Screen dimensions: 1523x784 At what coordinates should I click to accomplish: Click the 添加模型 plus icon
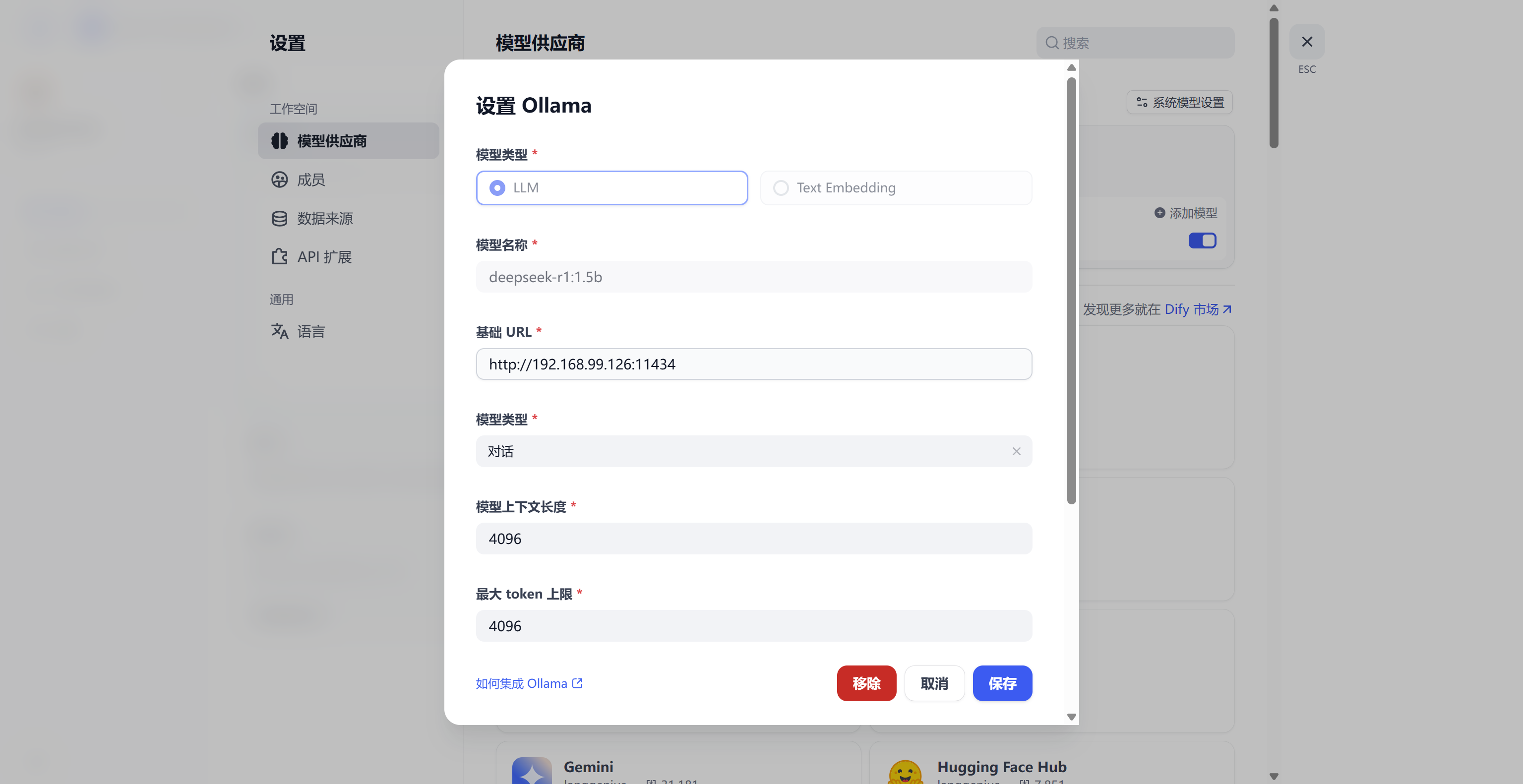tap(1159, 213)
